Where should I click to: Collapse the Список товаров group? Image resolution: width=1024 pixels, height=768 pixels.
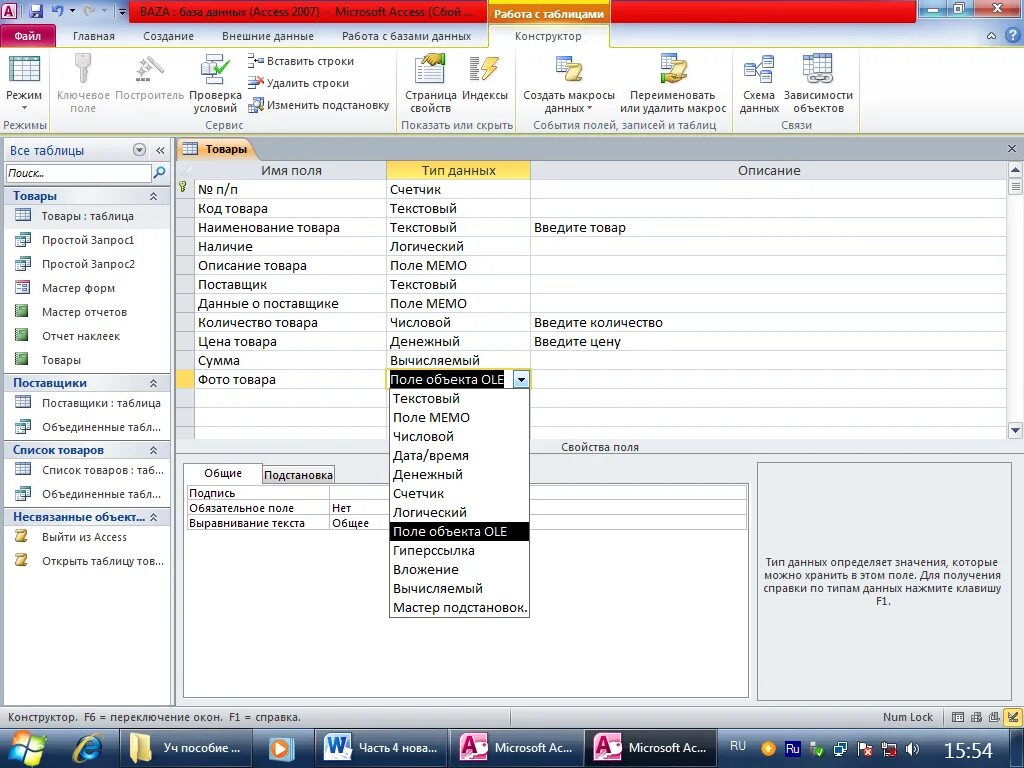point(153,450)
